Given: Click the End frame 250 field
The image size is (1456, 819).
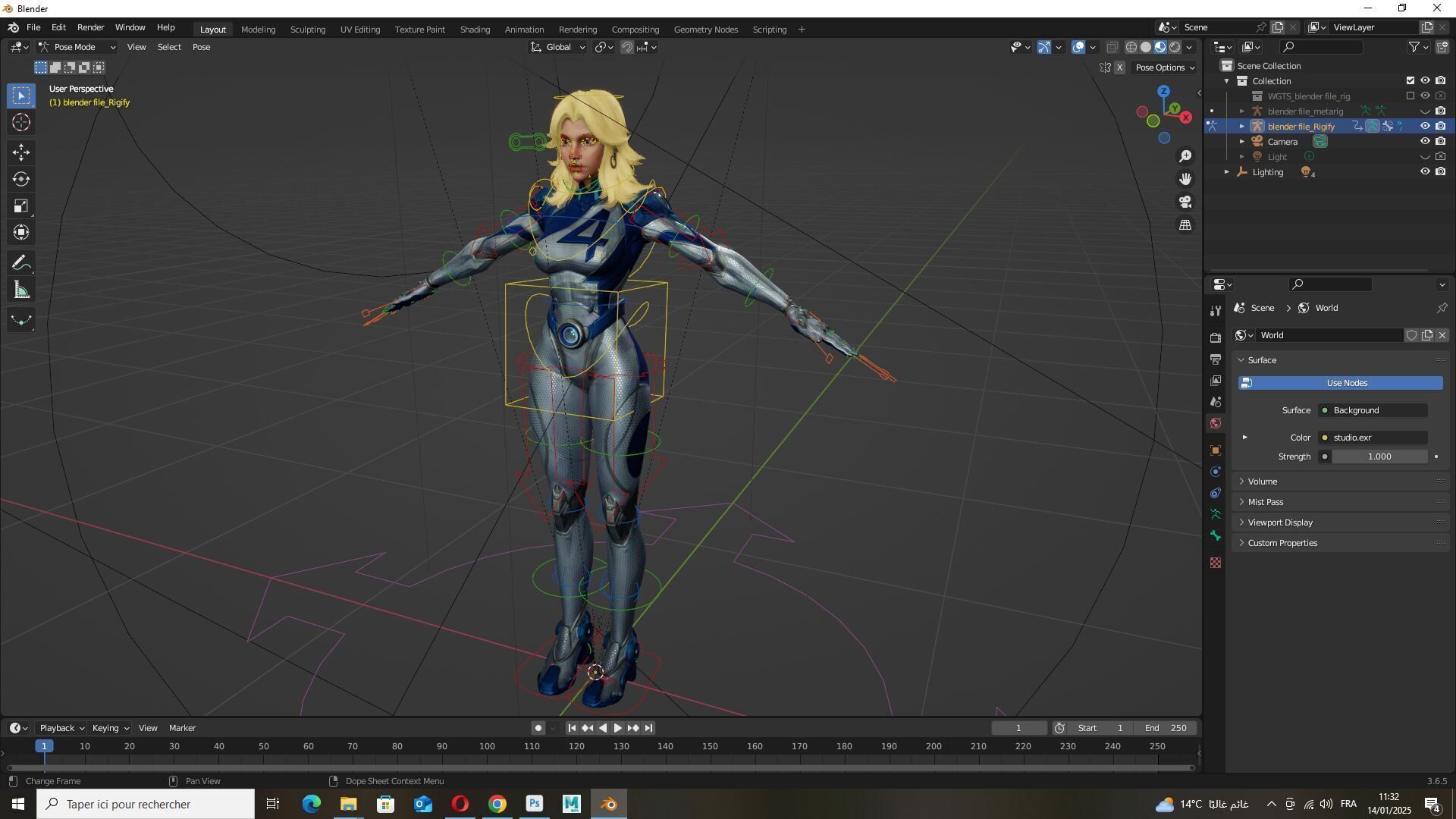Looking at the screenshot, I should (x=1165, y=728).
